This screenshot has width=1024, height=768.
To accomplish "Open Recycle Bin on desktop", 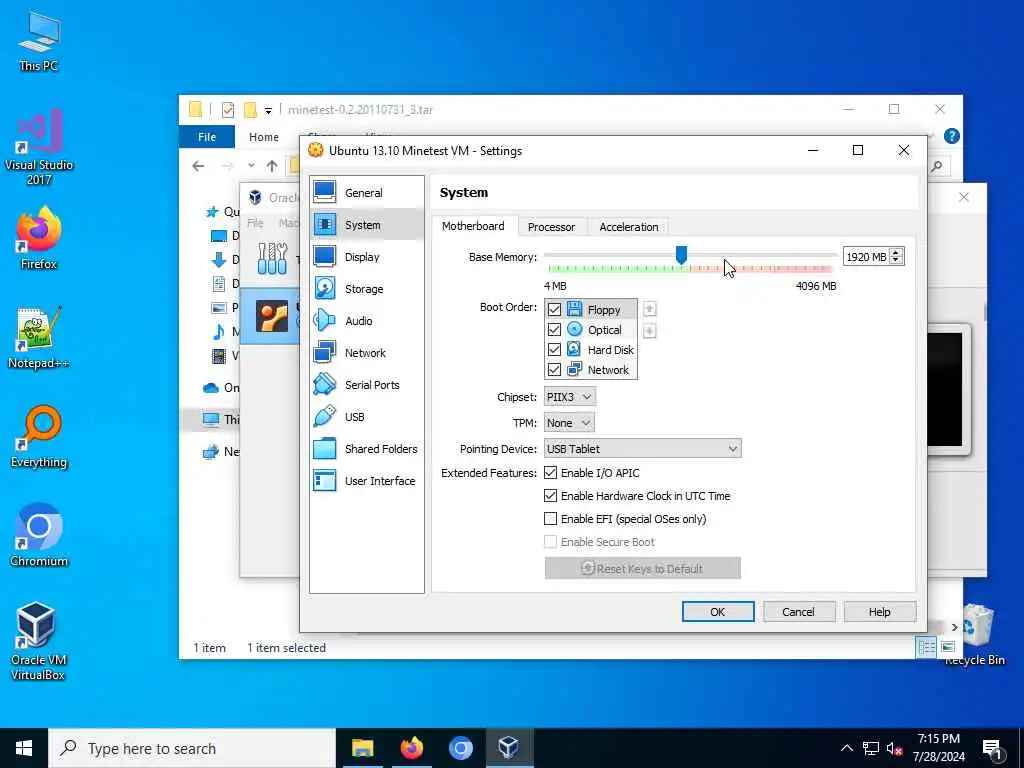I will 974,635.
